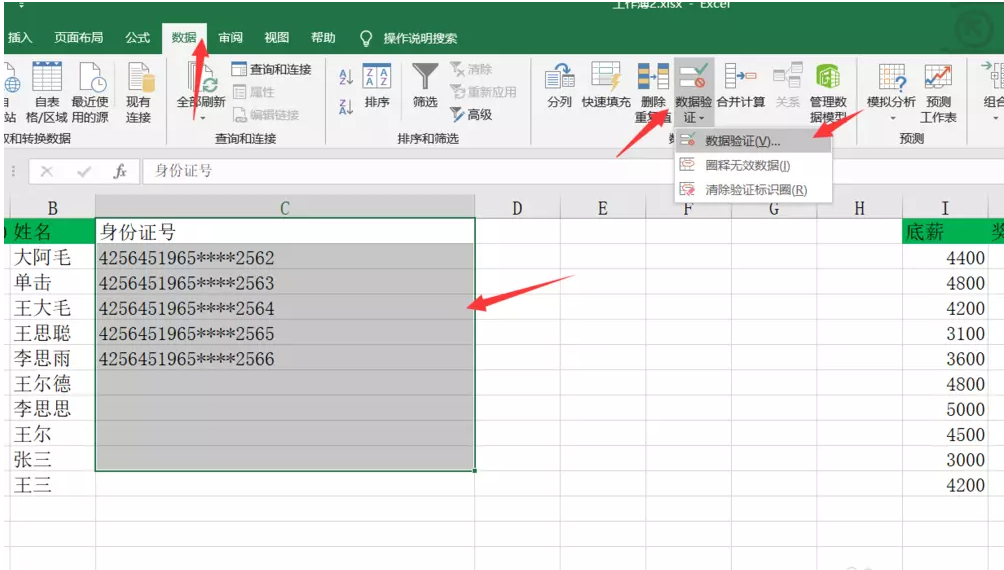Switch to the 公式 ribbon tab

(137, 38)
